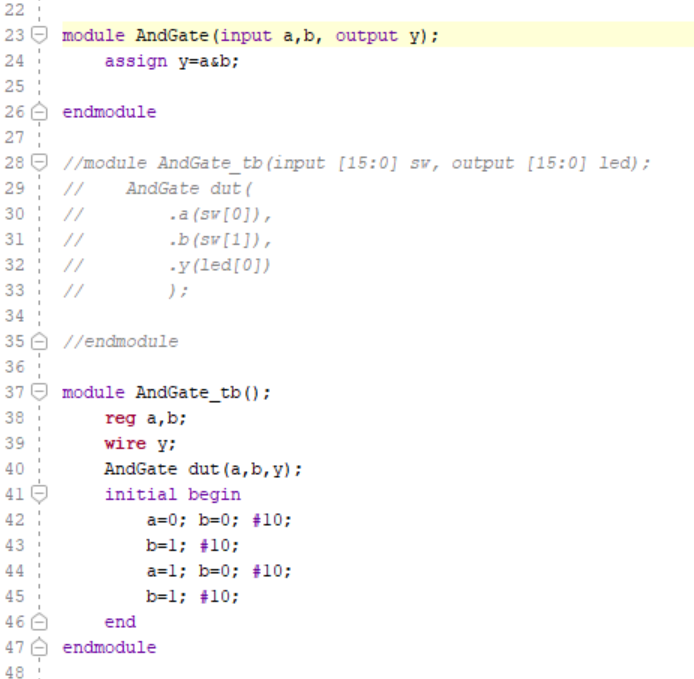Viewport: 694px width, 679px height.
Task: Click the 'AndGate dut(a,b,y);' instantiation
Action: 202,469
